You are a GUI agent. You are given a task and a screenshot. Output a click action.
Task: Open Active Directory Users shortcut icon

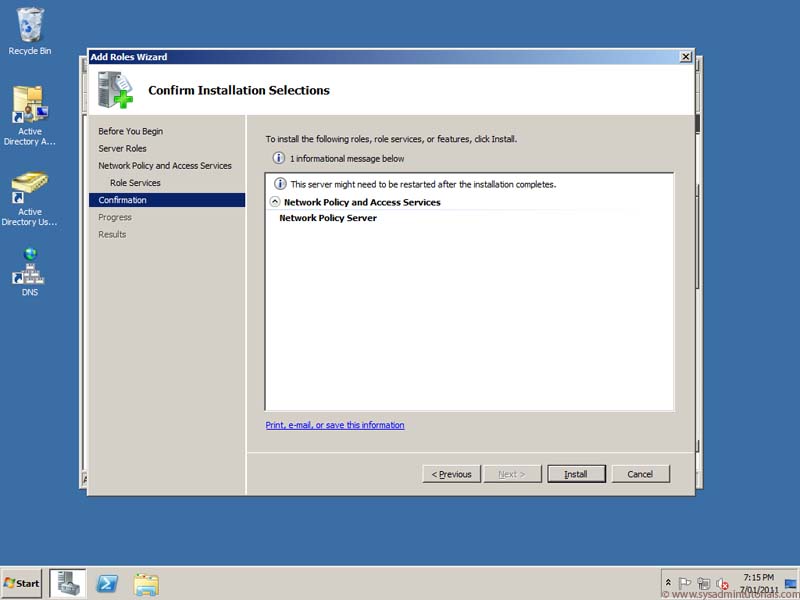30,198
